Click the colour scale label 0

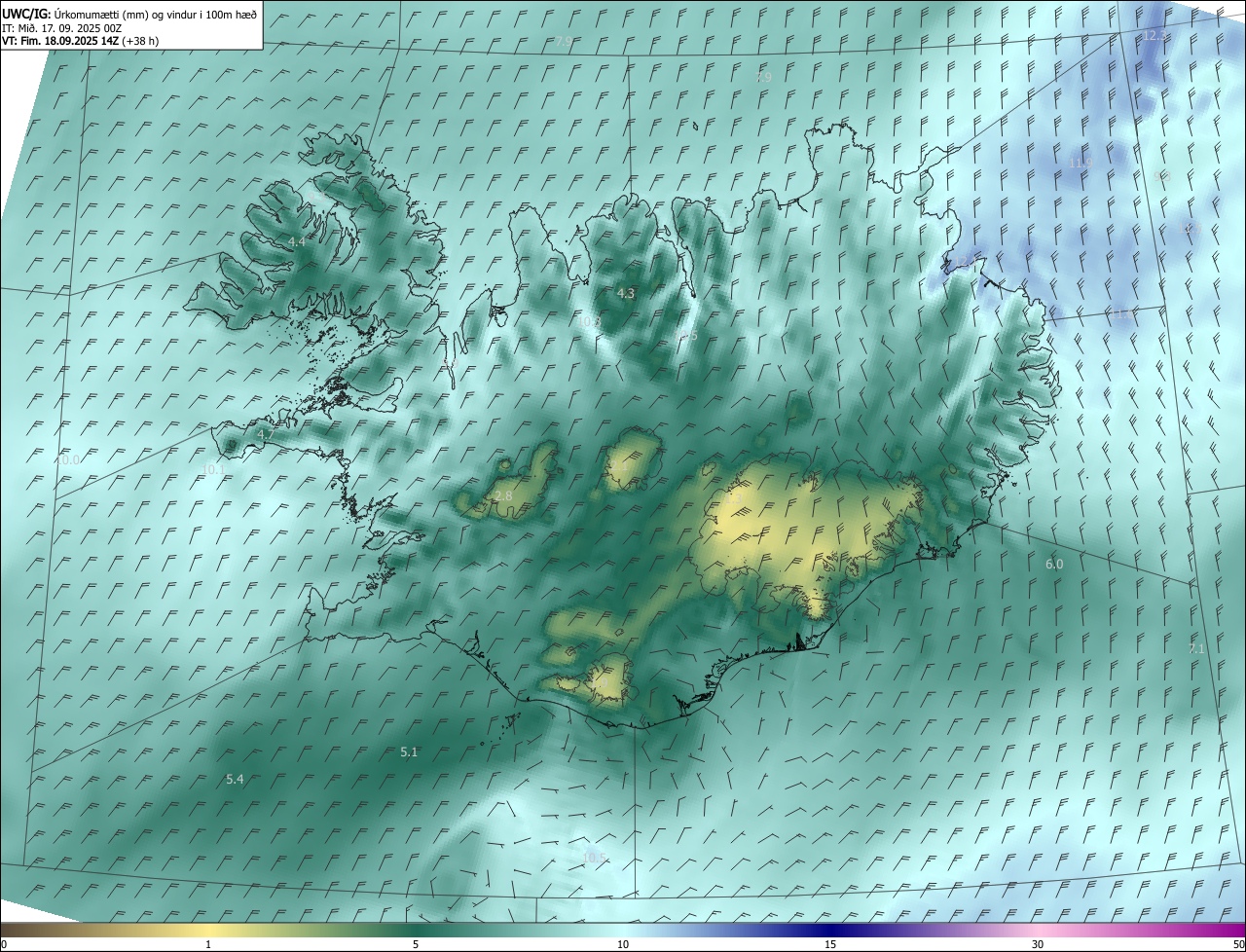click(x=4, y=944)
